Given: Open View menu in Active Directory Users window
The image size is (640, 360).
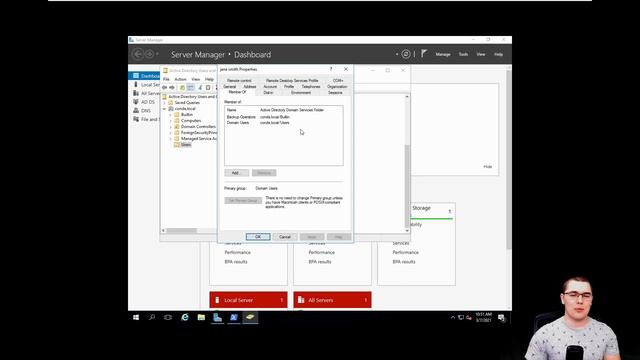Looking at the screenshot, I should point(196,79).
